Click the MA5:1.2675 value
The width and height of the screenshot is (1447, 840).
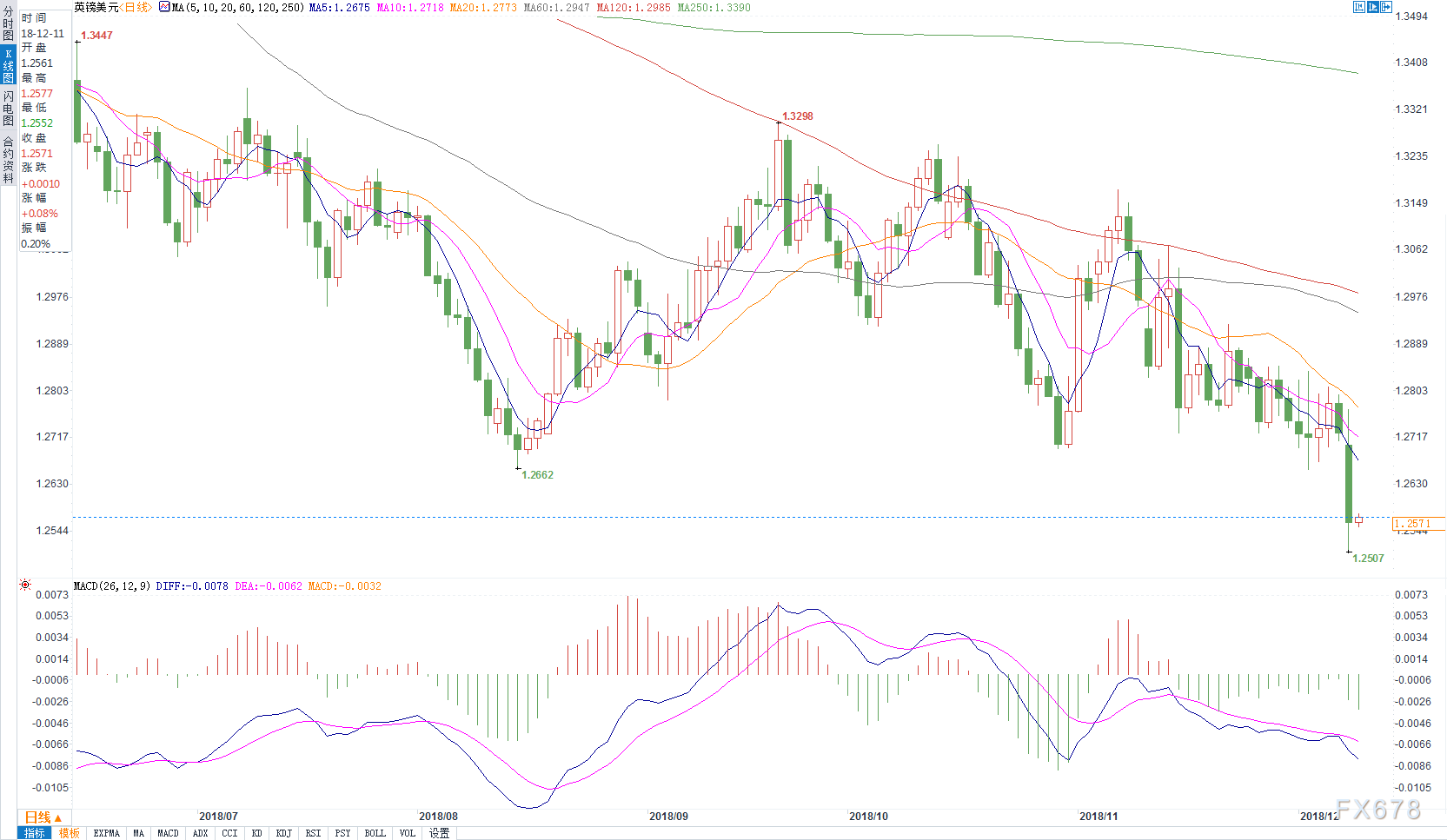[339, 7]
